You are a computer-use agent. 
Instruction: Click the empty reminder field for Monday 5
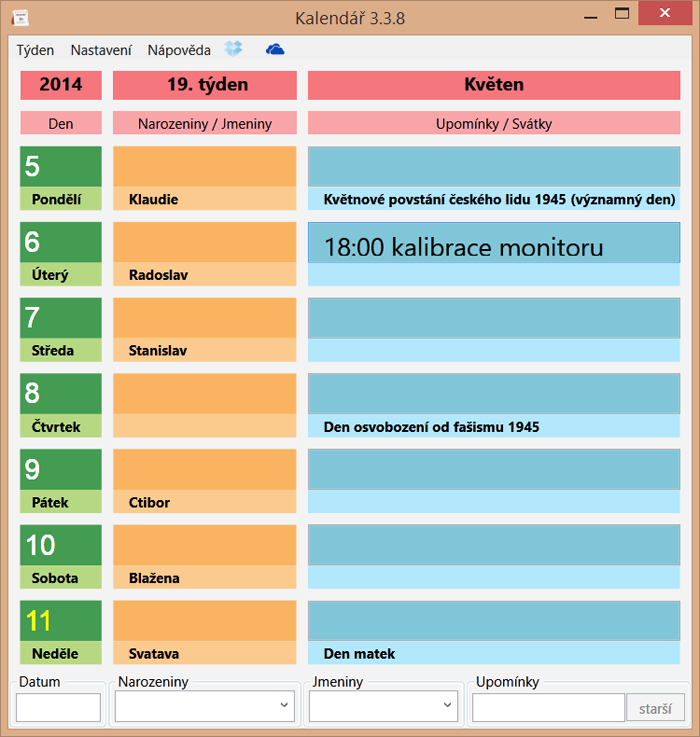pos(494,166)
